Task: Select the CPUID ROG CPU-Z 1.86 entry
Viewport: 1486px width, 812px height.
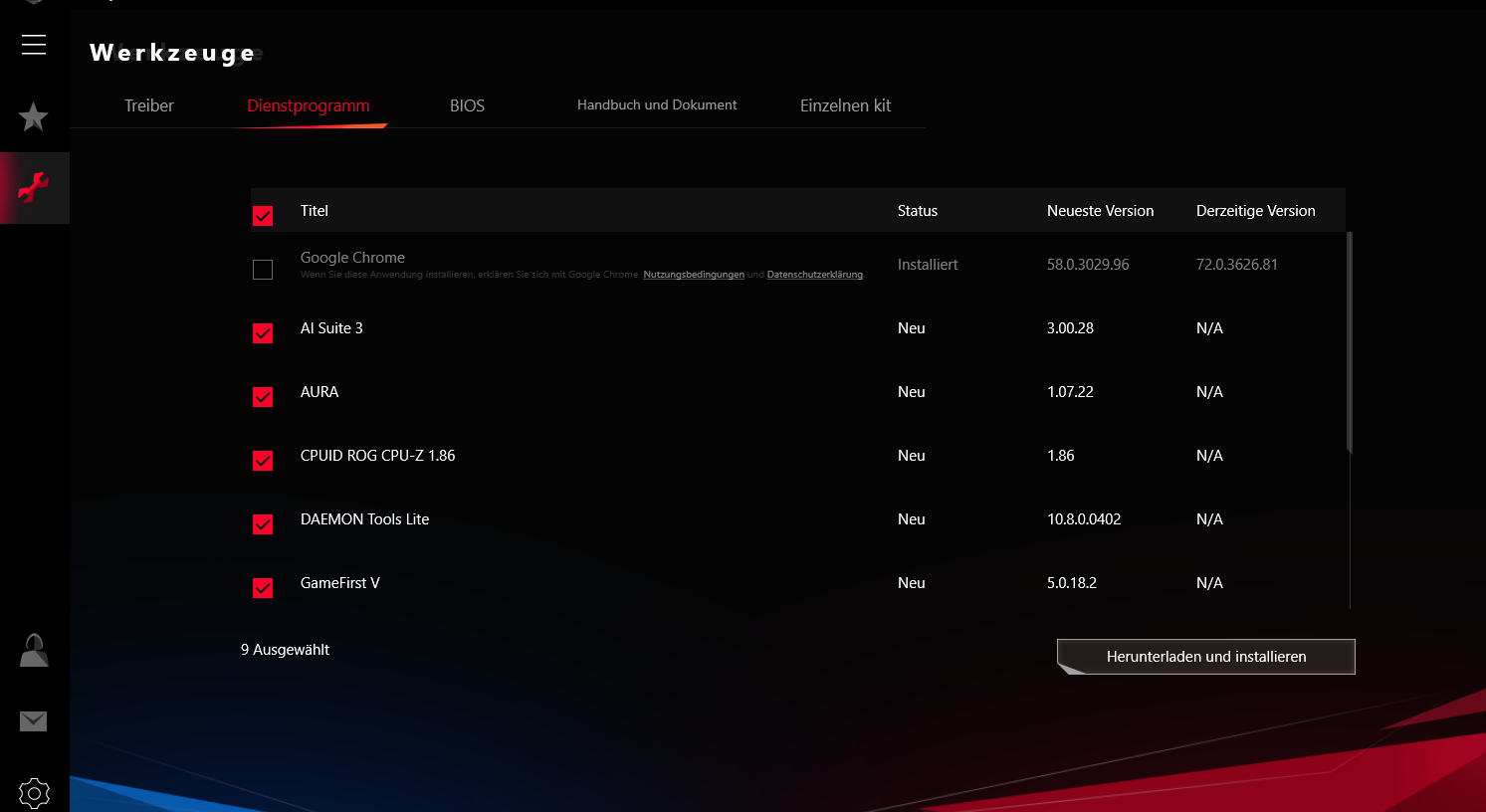Action: [x=378, y=456]
